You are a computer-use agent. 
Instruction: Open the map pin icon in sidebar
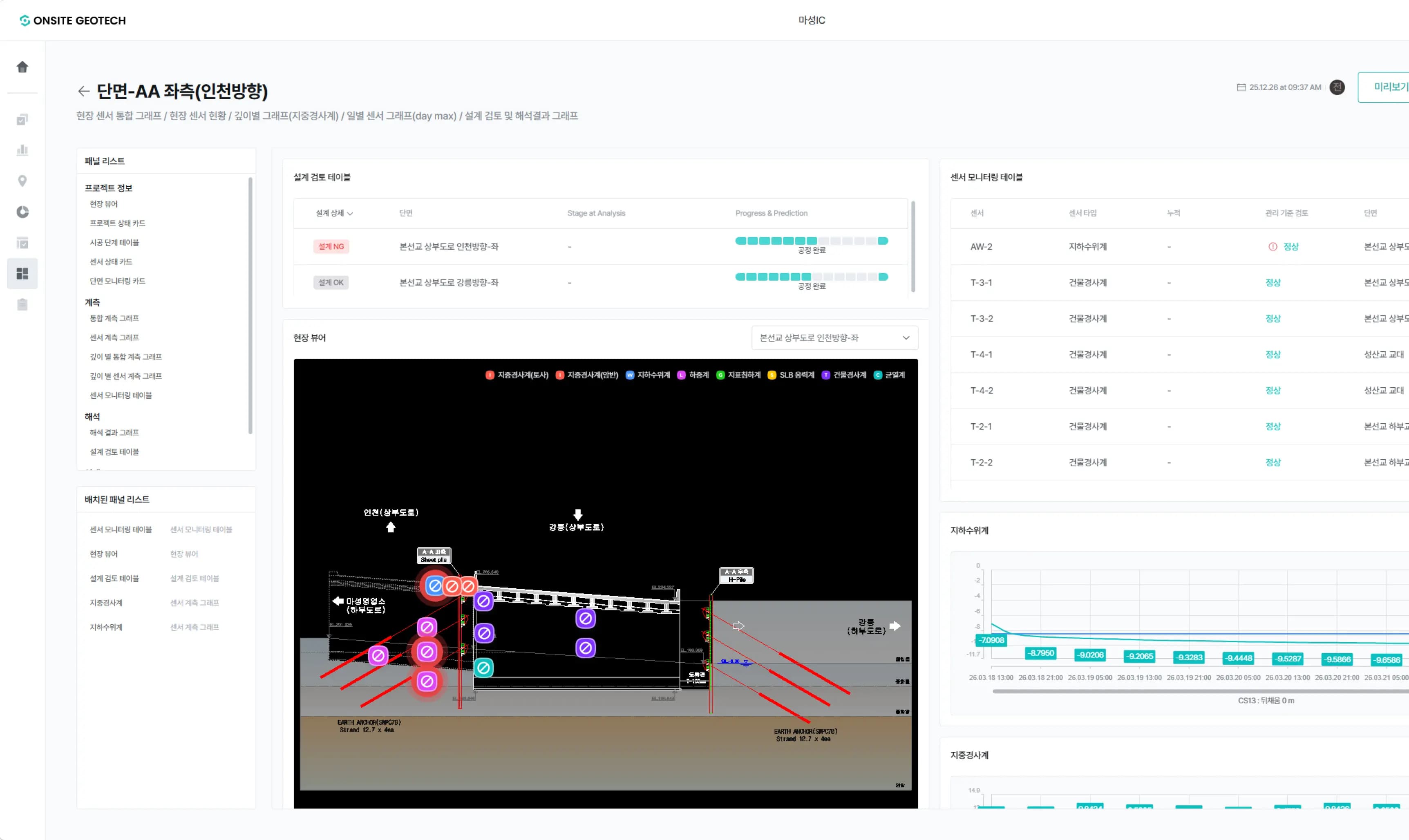[22, 181]
